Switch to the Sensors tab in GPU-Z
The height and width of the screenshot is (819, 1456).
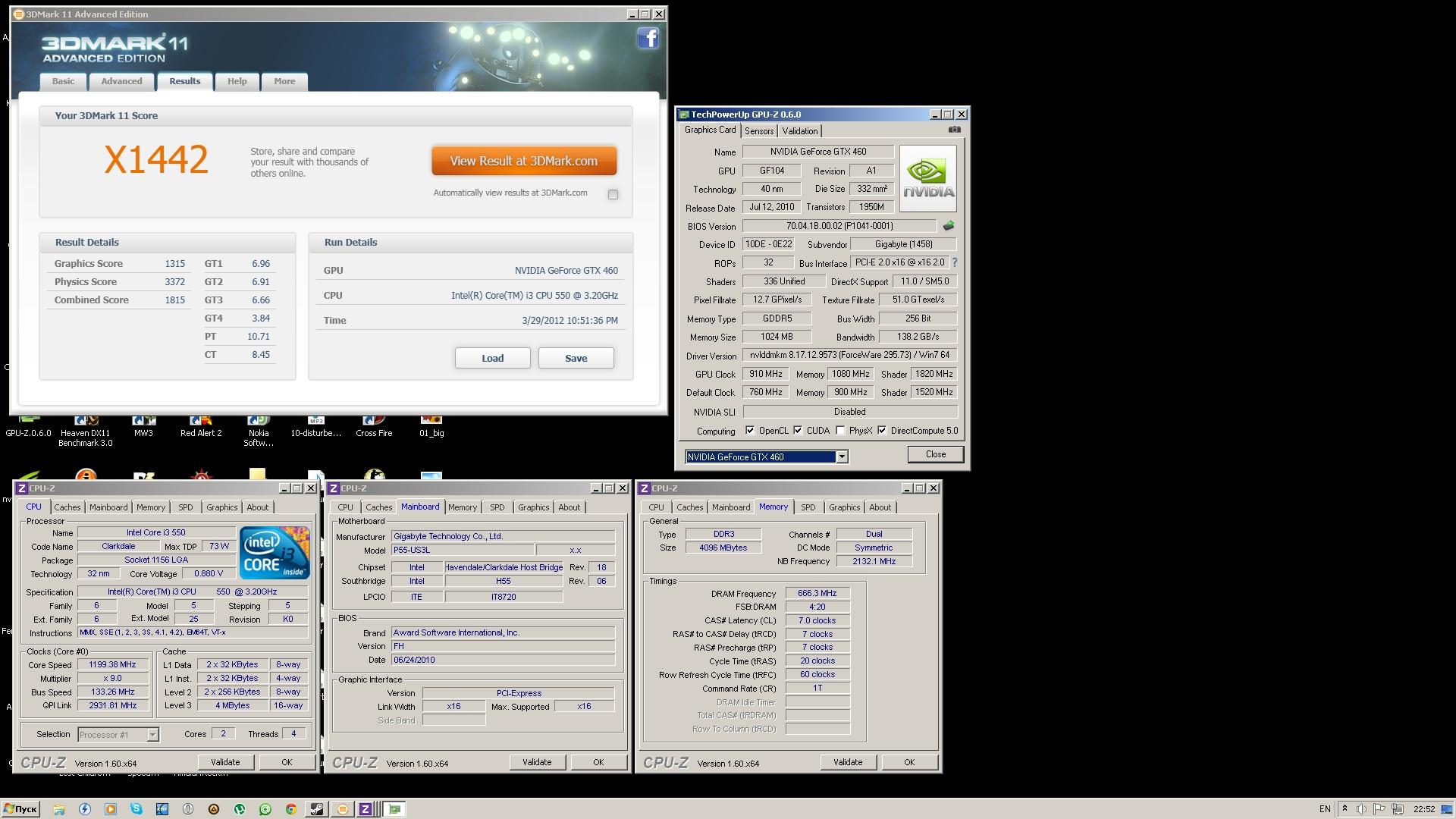[759, 131]
